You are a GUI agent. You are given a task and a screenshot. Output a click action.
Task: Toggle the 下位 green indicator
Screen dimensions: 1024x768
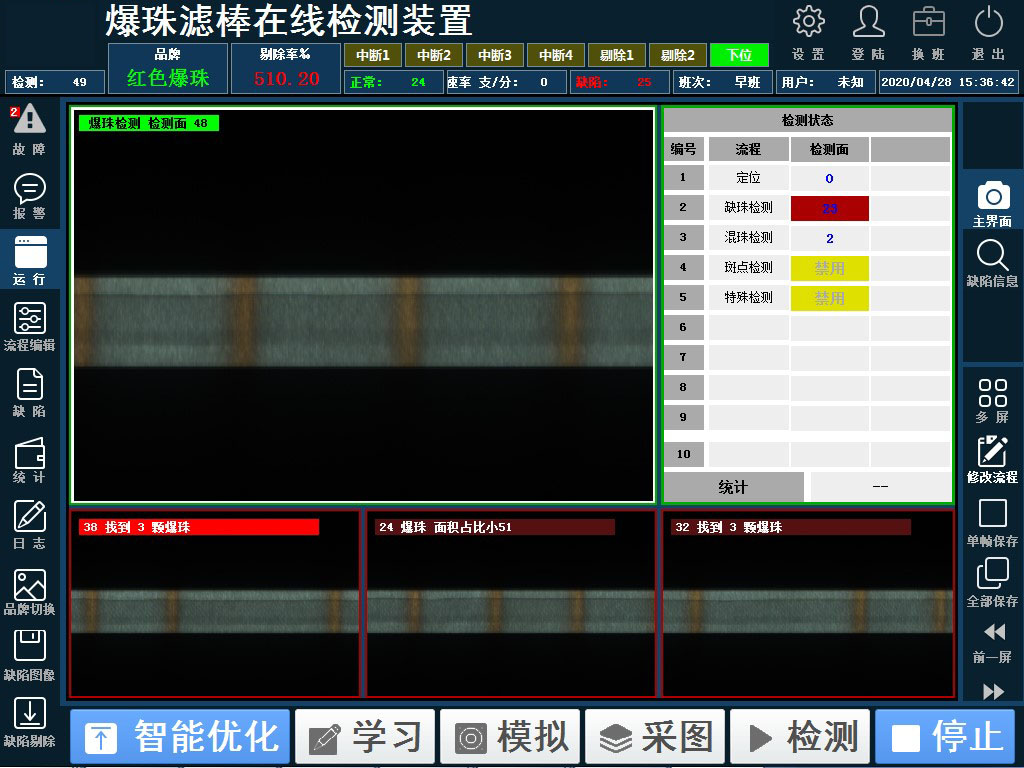(x=739, y=55)
